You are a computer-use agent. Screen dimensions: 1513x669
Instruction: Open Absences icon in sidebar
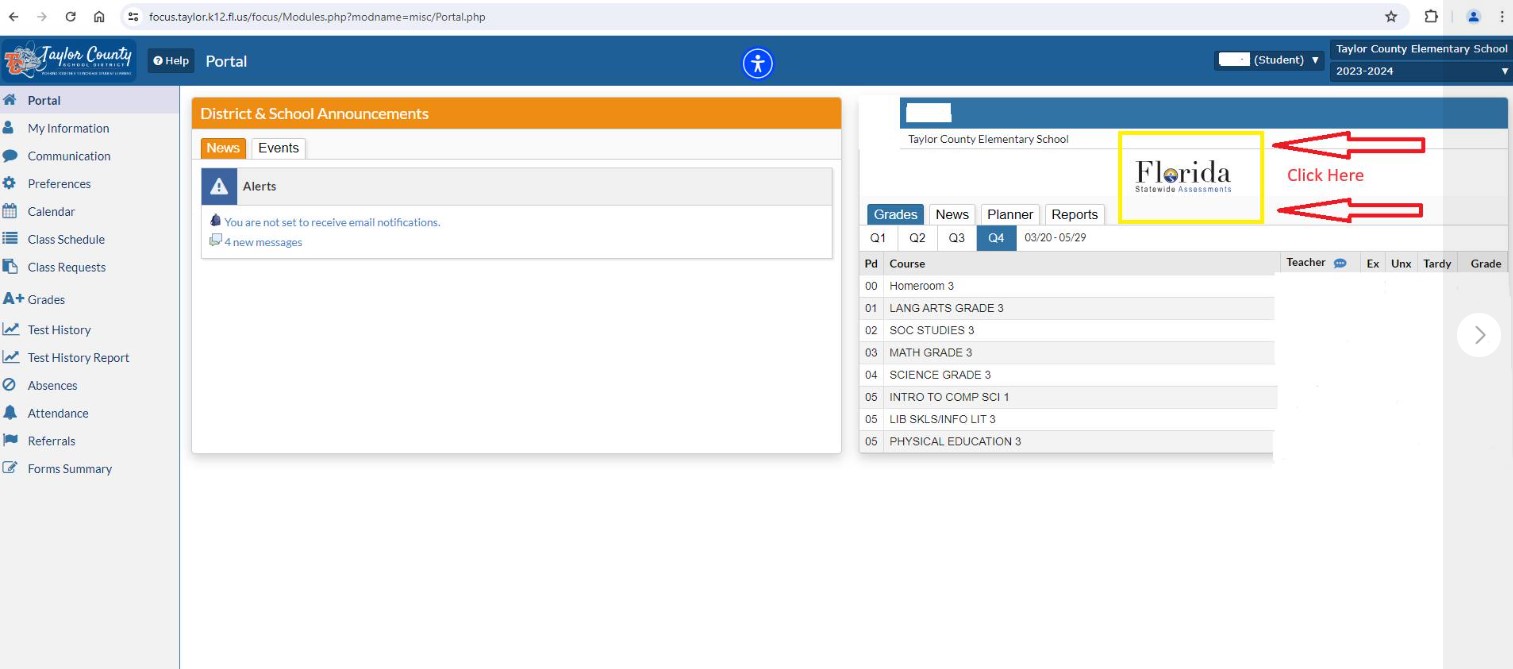point(10,385)
